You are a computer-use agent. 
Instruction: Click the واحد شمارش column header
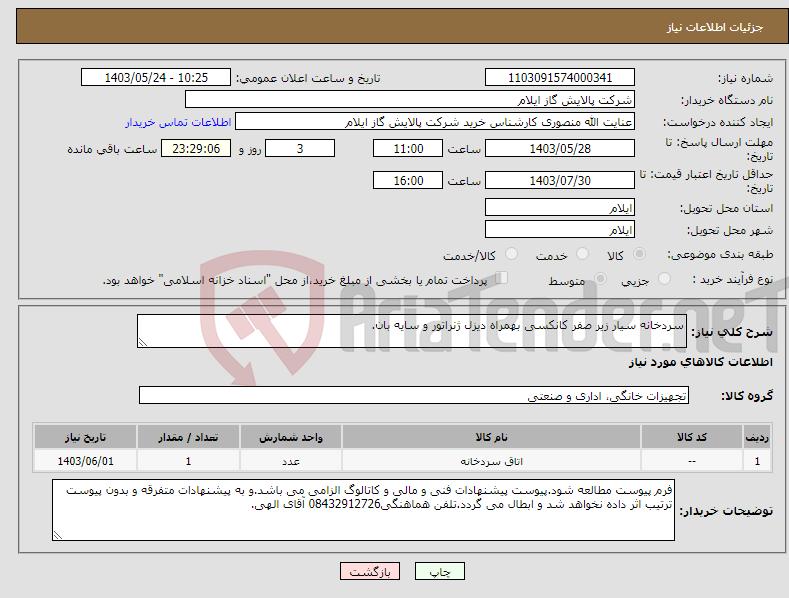pyautogui.click(x=291, y=437)
